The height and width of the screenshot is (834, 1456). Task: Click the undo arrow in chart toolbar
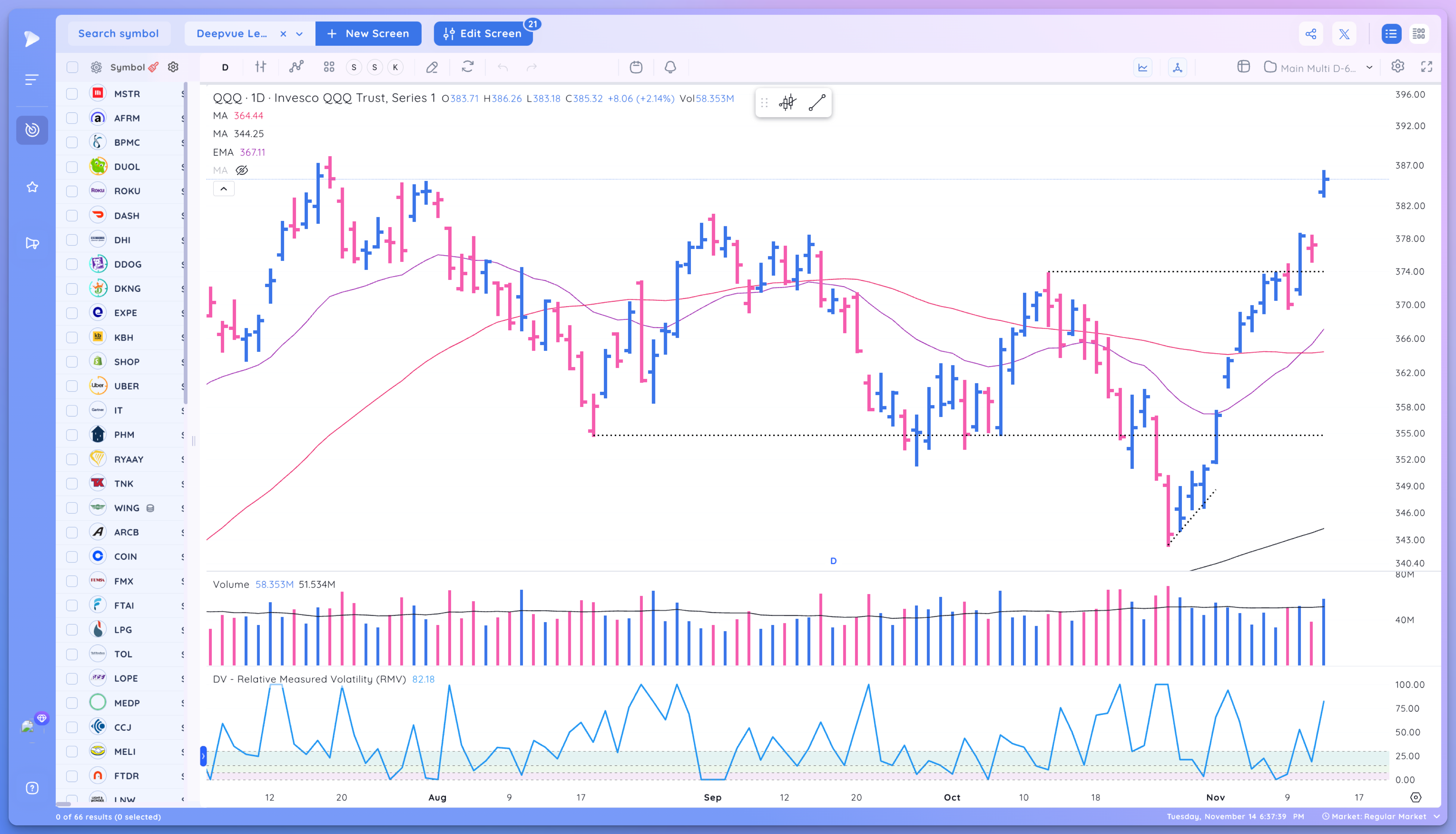[503, 67]
